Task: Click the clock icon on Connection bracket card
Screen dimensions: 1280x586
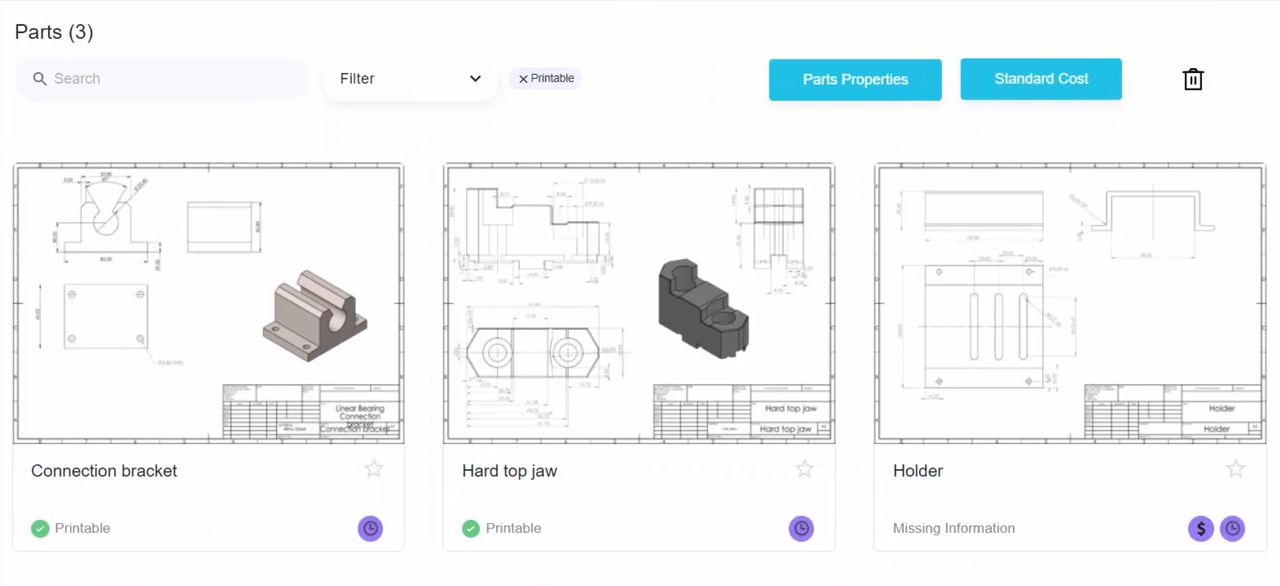Action: (370, 528)
